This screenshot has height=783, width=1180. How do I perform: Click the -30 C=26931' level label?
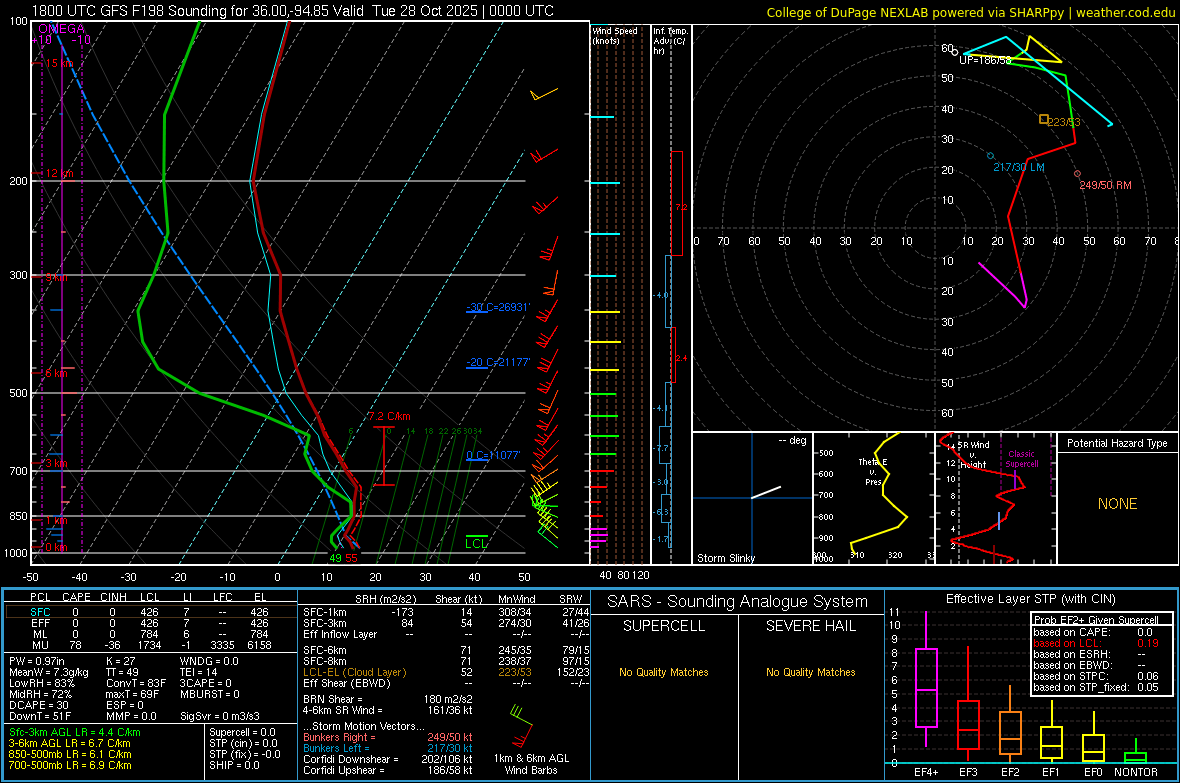point(498,307)
